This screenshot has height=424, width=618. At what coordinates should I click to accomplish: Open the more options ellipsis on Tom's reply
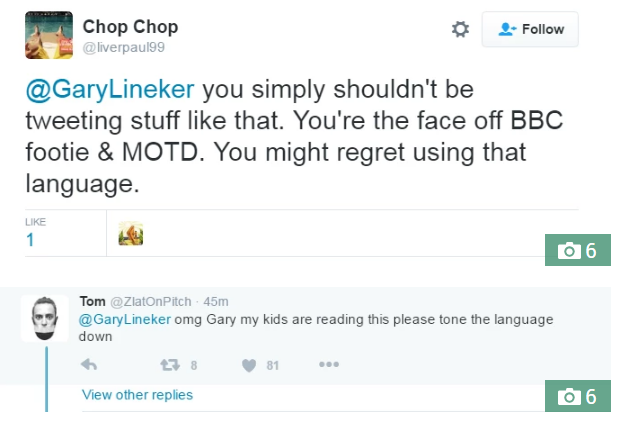pos(329,364)
